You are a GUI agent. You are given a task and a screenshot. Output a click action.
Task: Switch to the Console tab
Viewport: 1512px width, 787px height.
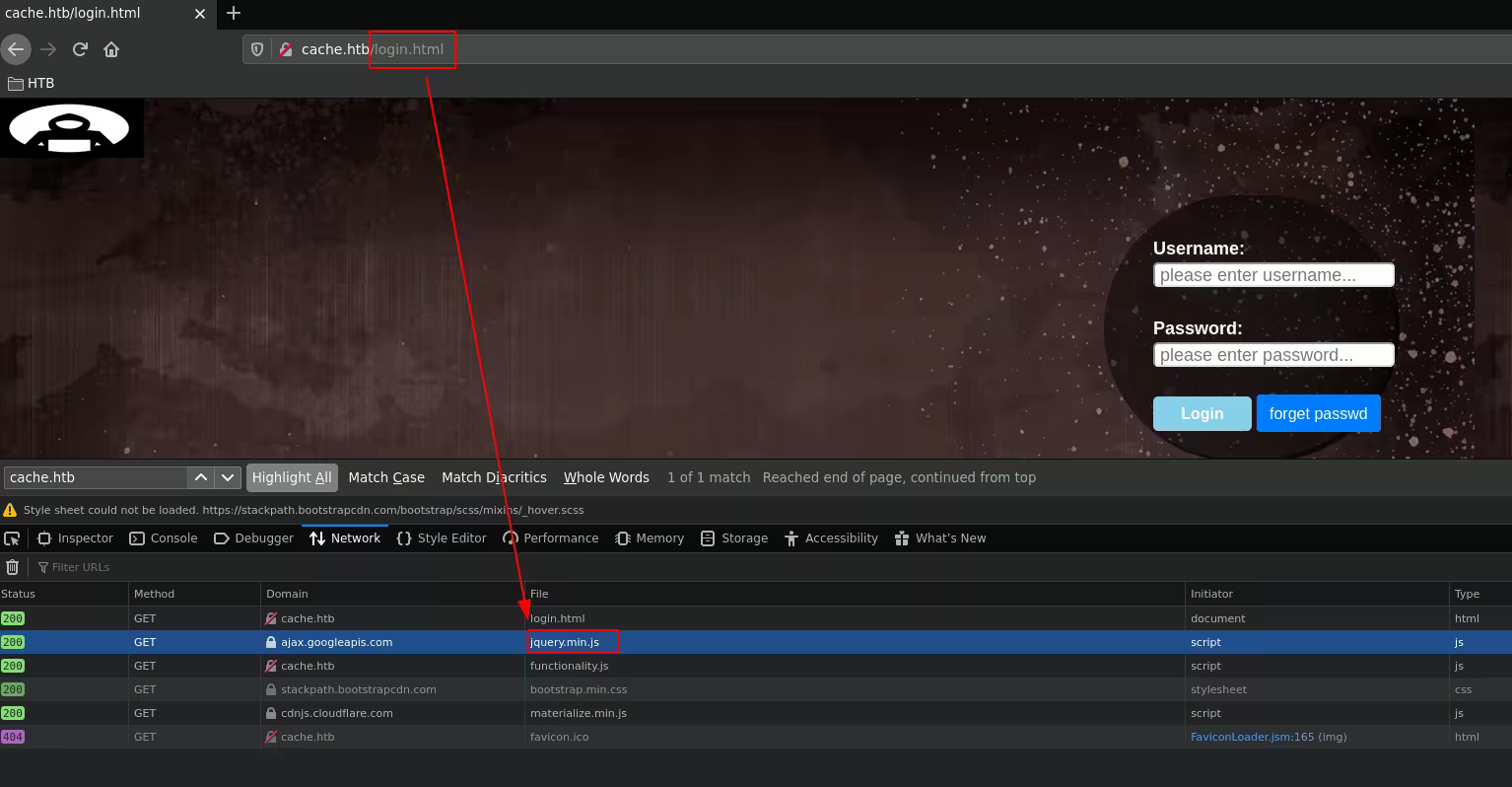164,538
